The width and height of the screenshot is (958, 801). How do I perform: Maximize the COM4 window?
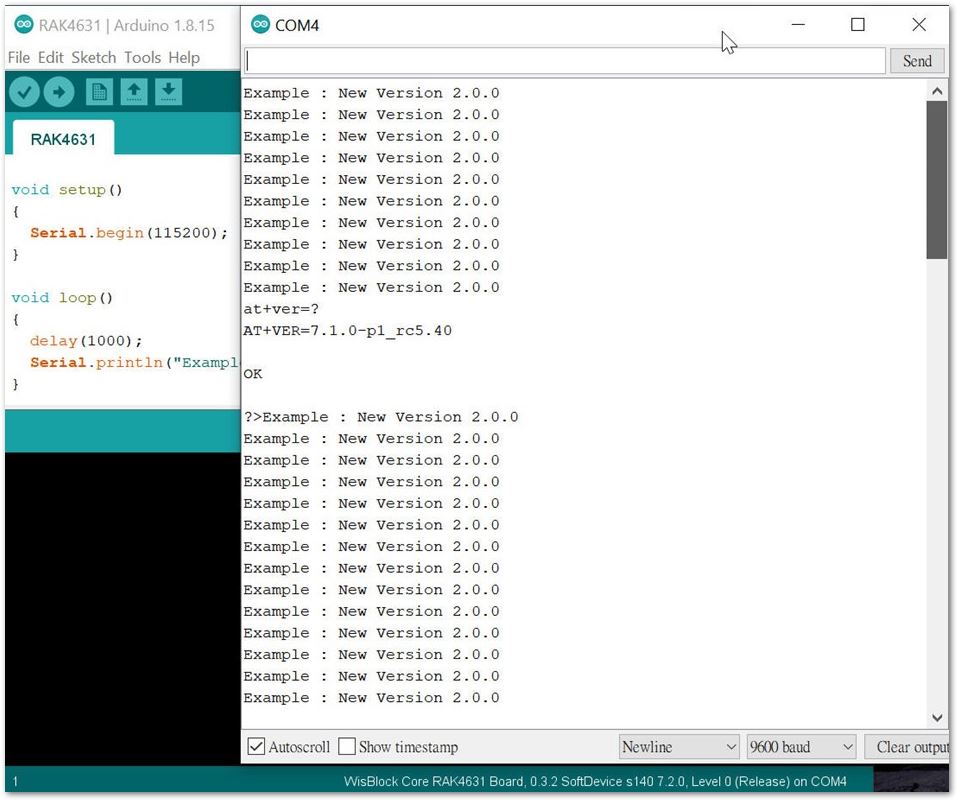coord(858,24)
